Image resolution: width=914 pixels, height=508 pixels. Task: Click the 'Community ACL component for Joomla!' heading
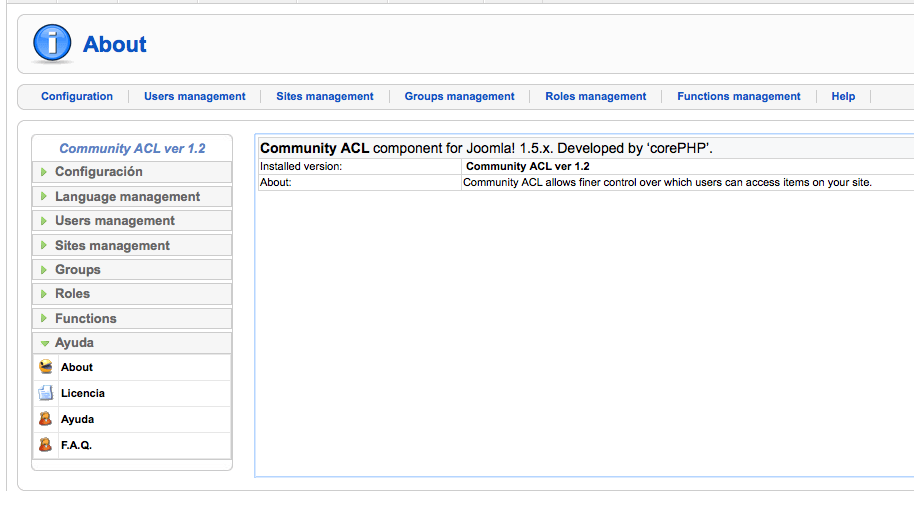click(486, 148)
